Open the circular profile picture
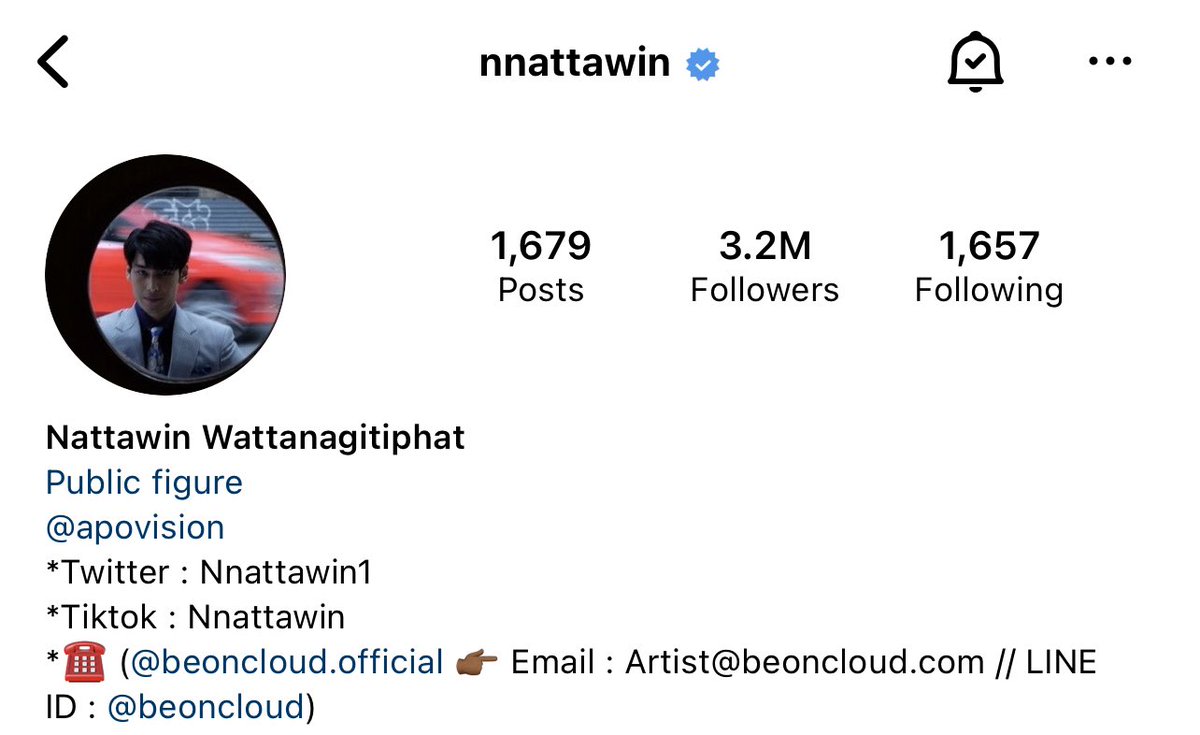The image size is (1200, 735). pyautogui.click(x=165, y=274)
